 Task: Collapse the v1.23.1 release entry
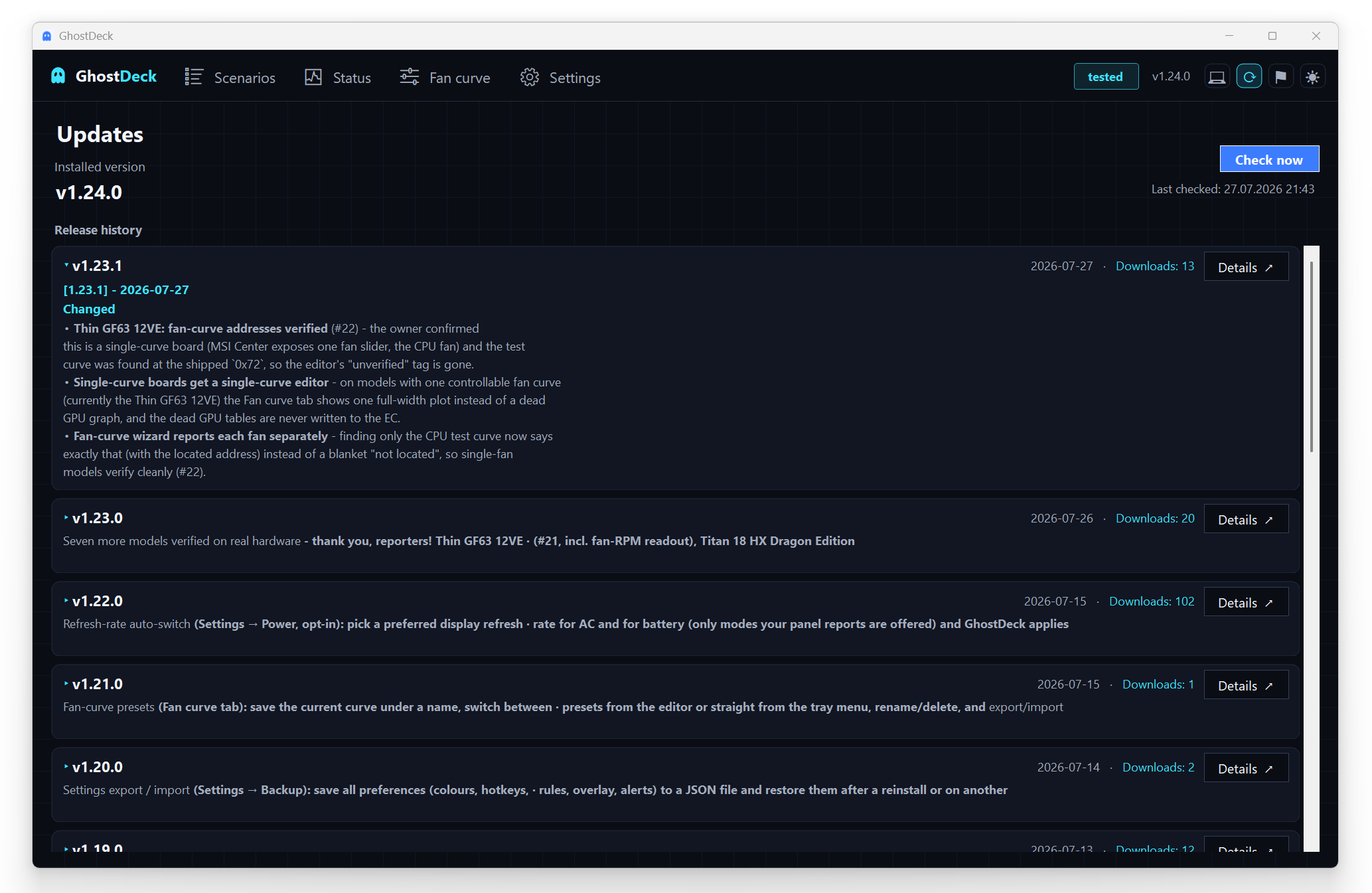click(x=66, y=266)
